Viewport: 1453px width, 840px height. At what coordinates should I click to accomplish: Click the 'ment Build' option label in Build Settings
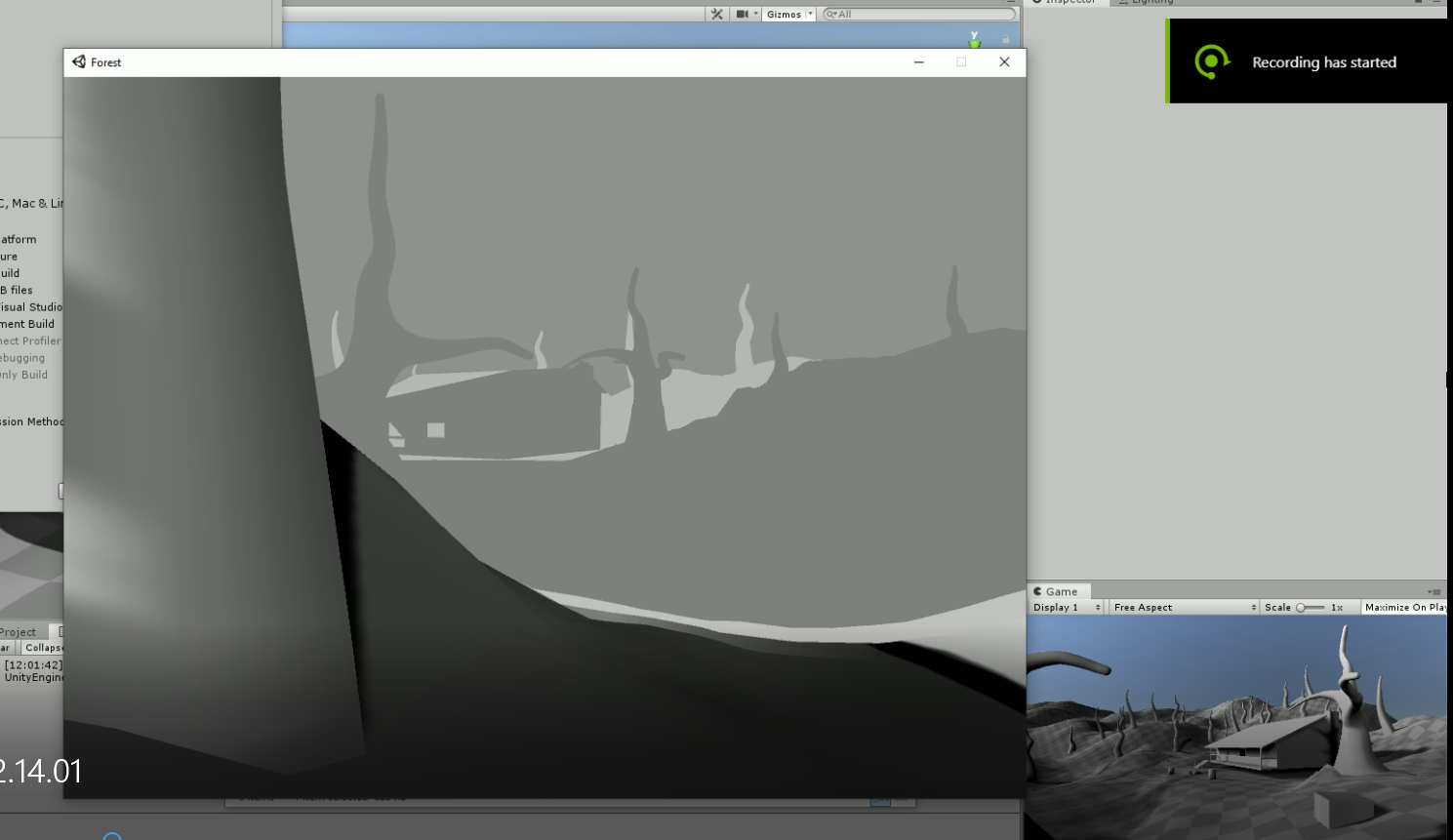(27, 324)
